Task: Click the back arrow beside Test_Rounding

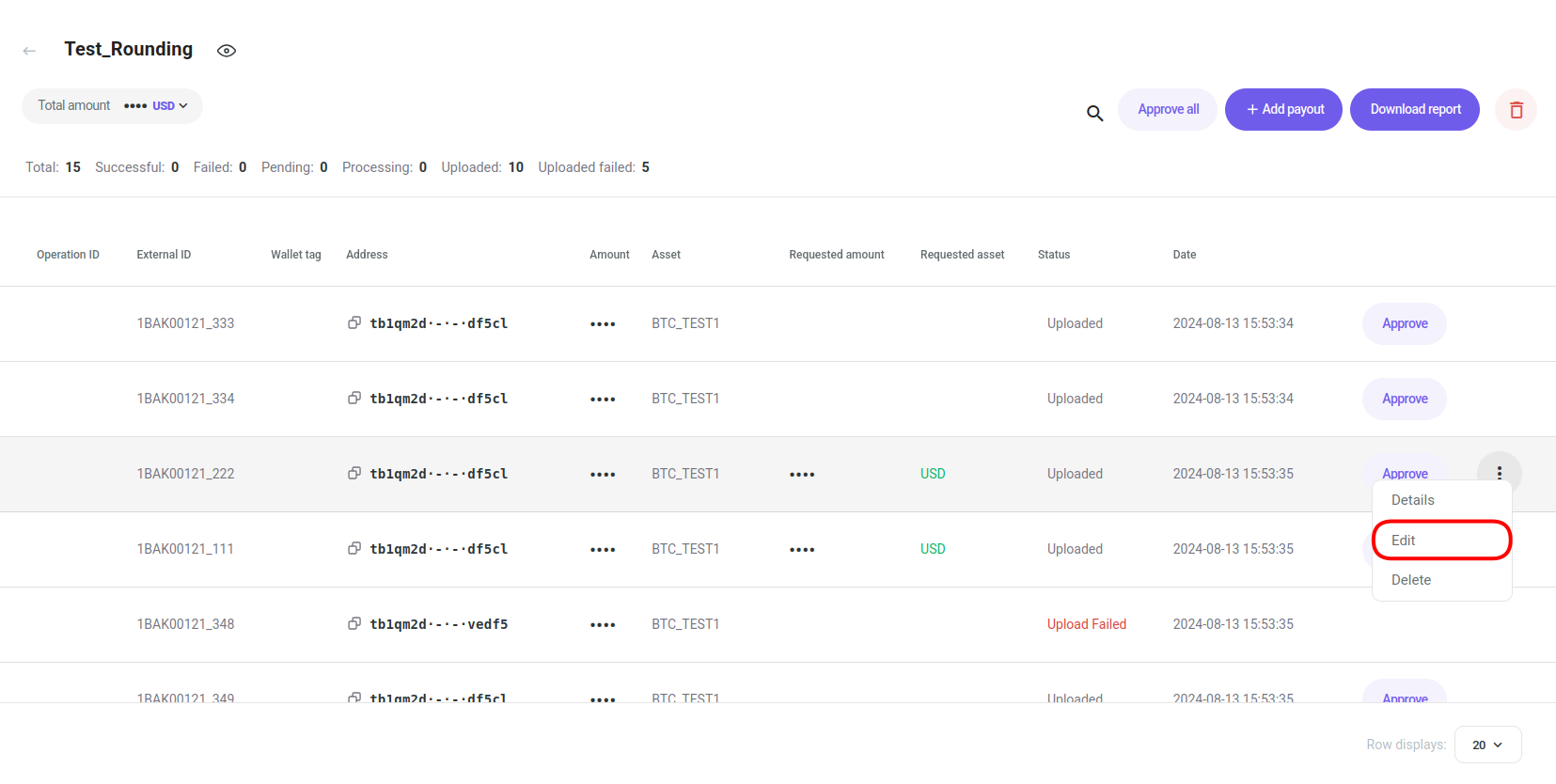Action: point(29,51)
